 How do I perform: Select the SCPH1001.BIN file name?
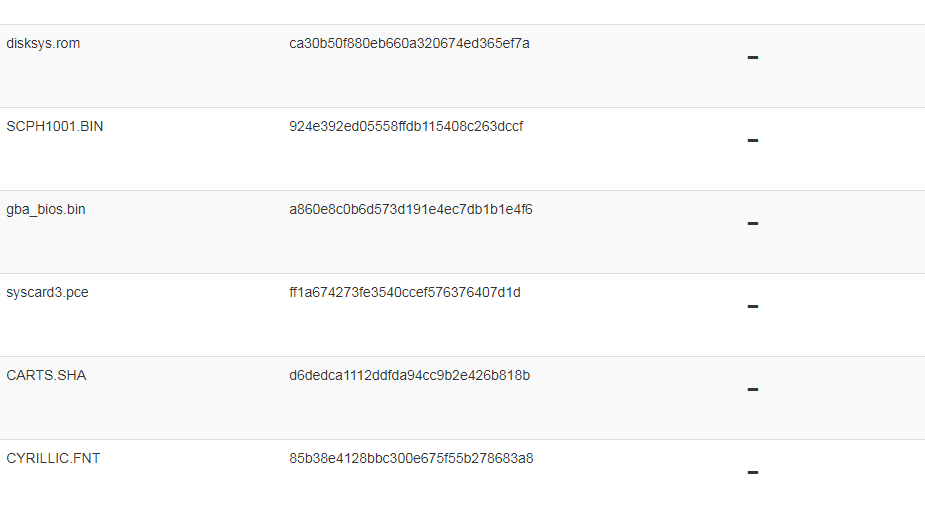(x=55, y=126)
